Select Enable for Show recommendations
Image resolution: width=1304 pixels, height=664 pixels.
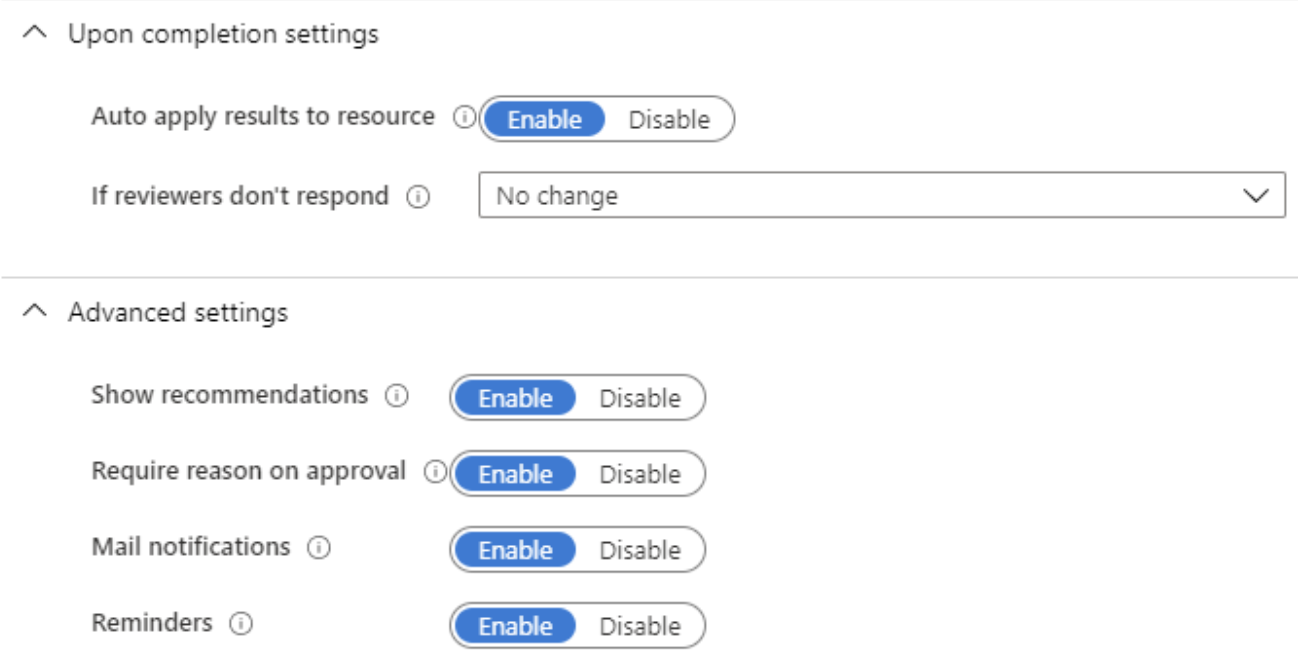(x=515, y=398)
